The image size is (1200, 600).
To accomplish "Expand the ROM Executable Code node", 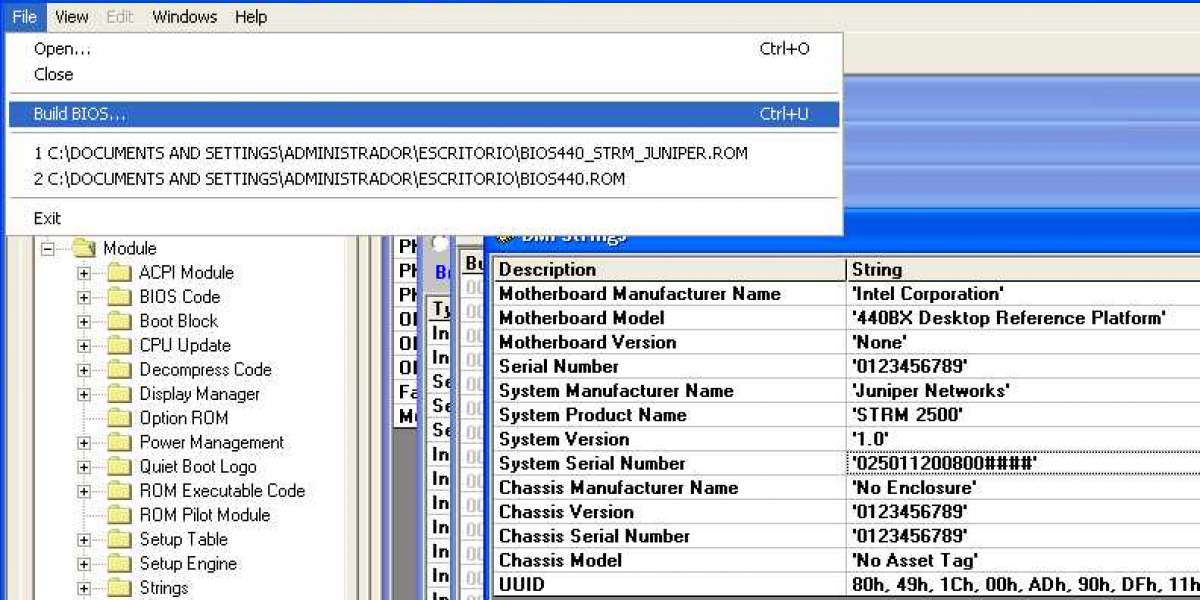I will tap(84, 491).
